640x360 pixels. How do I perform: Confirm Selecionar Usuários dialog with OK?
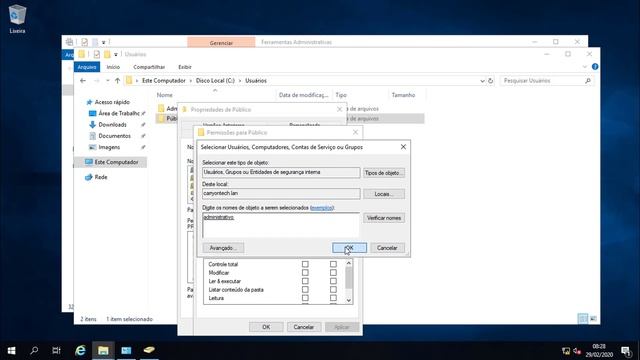pos(349,248)
